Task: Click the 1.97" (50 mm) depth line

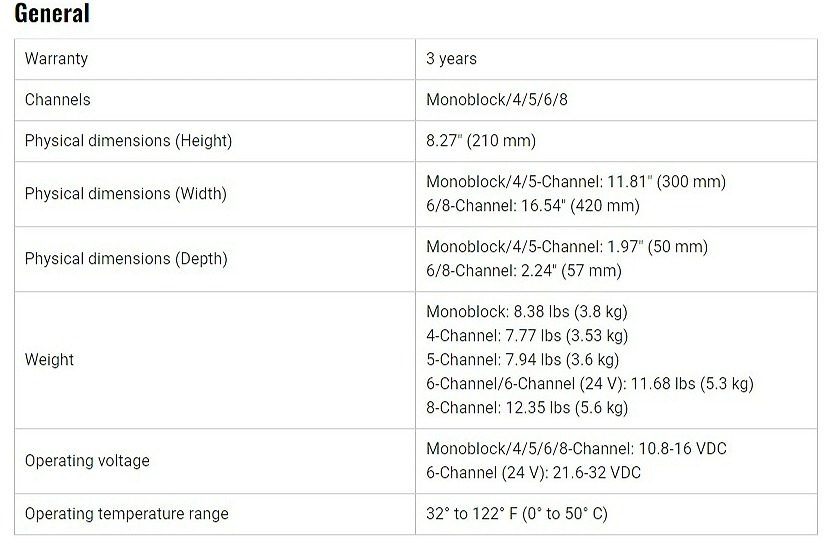Action: (566, 247)
